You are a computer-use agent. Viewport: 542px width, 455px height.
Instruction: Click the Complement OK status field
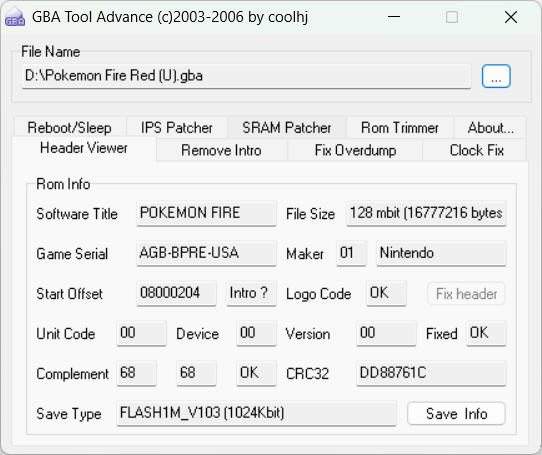(x=256, y=374)
